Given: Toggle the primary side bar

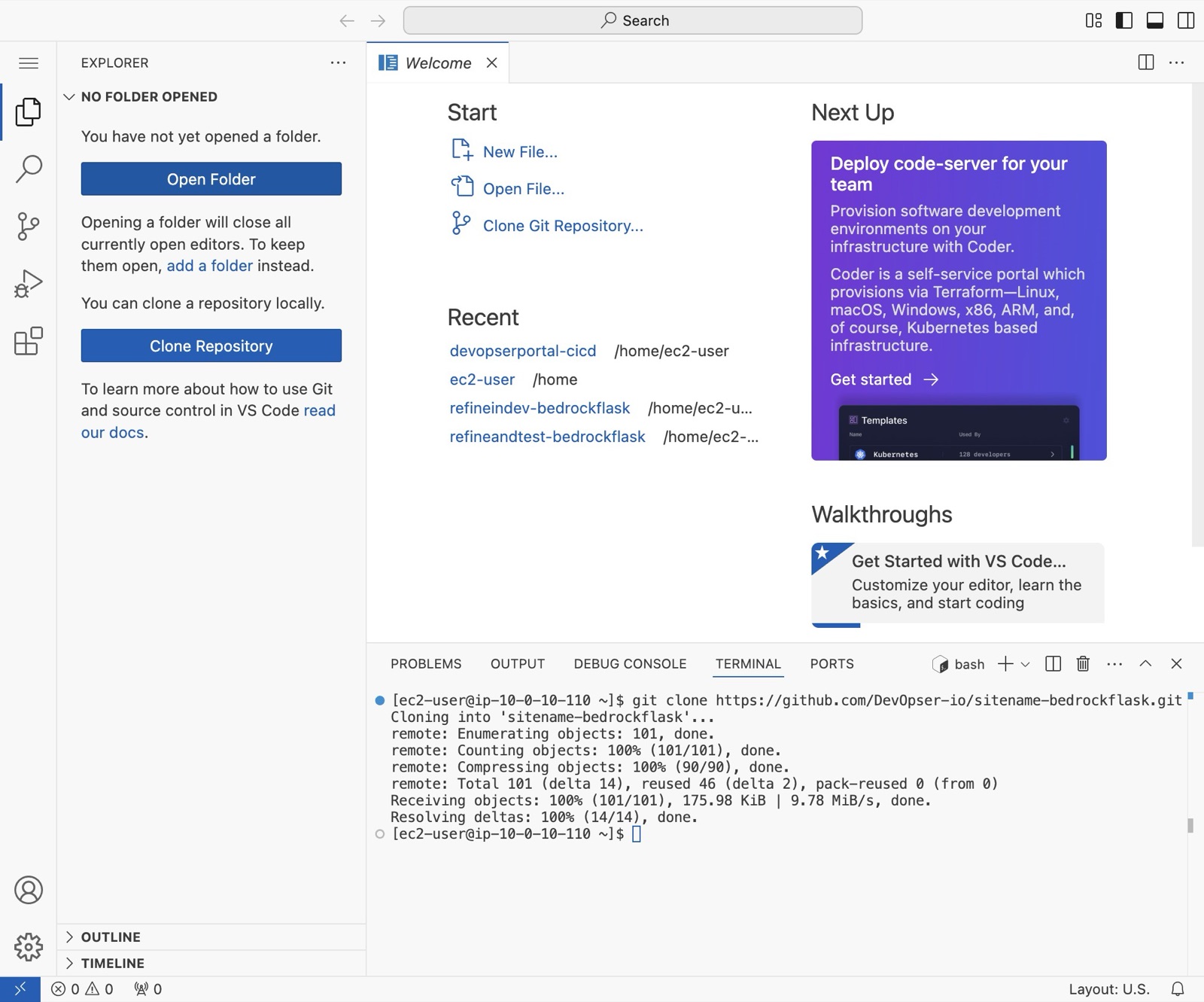Looking at the screenshot, I should (1124, 20).
